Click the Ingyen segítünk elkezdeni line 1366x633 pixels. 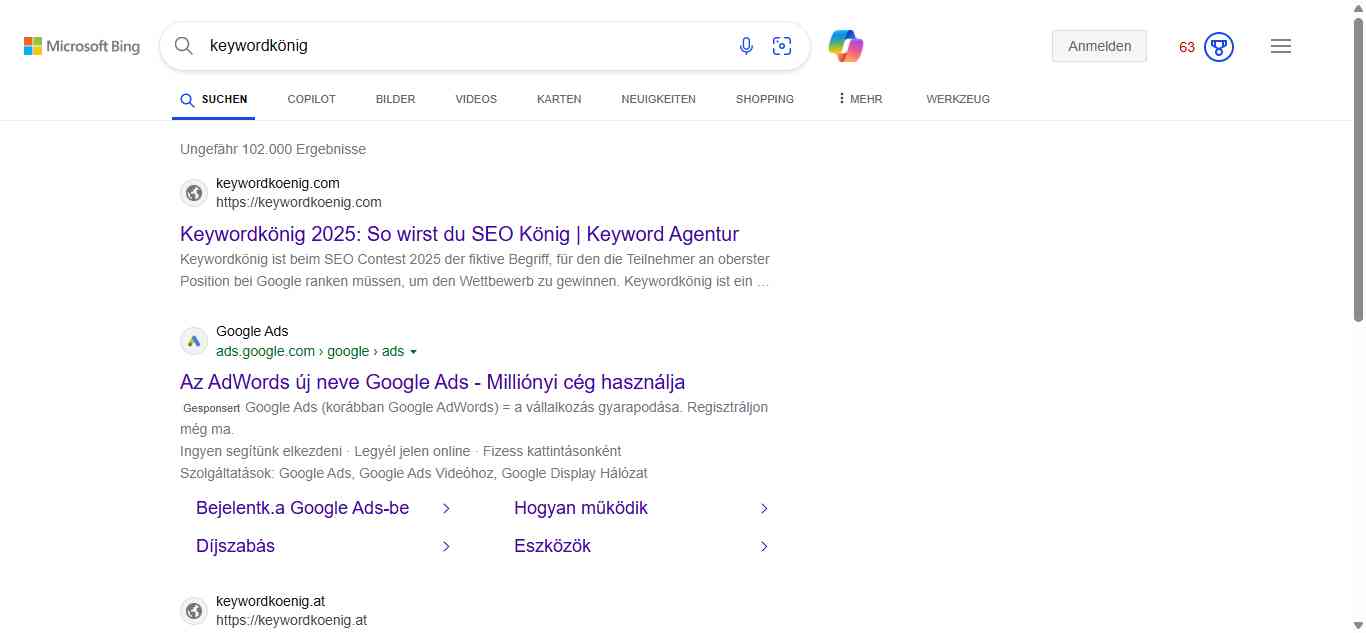click(400, 451)
